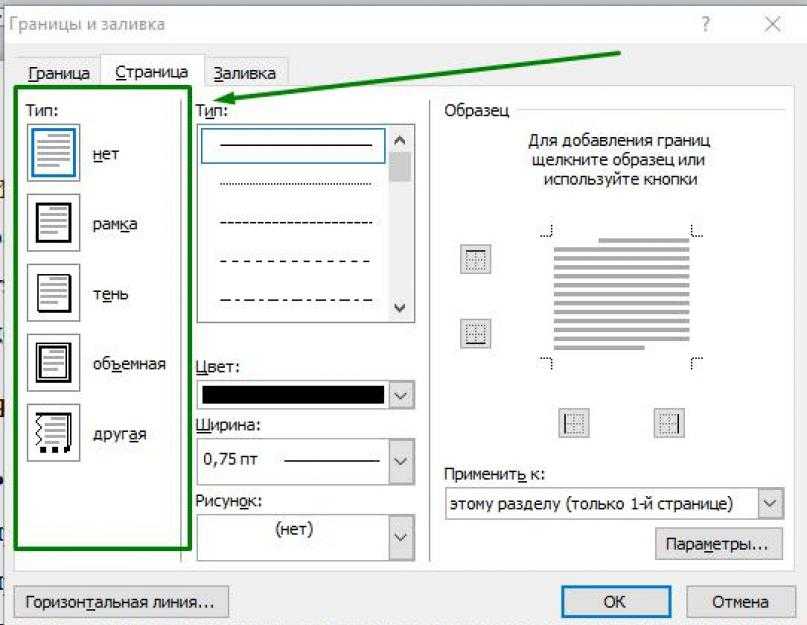The height and width of the screenshot is (625, 807).
Task: Click the 'рамка' setting label
Action: pos(115,224)
